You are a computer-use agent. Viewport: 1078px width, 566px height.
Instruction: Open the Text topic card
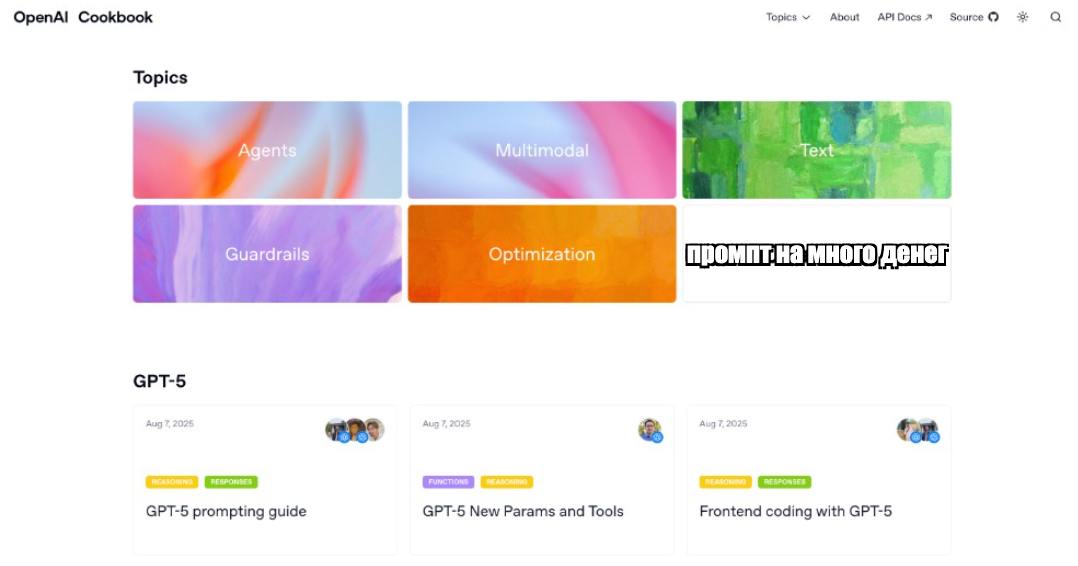tap(817, 150)
